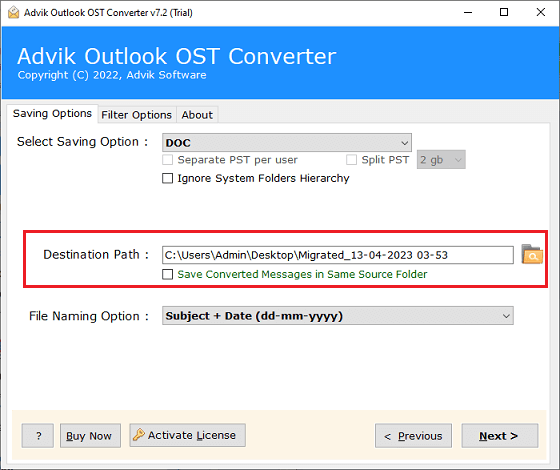Expand the File Naming Option dropdown

[338, 315]
